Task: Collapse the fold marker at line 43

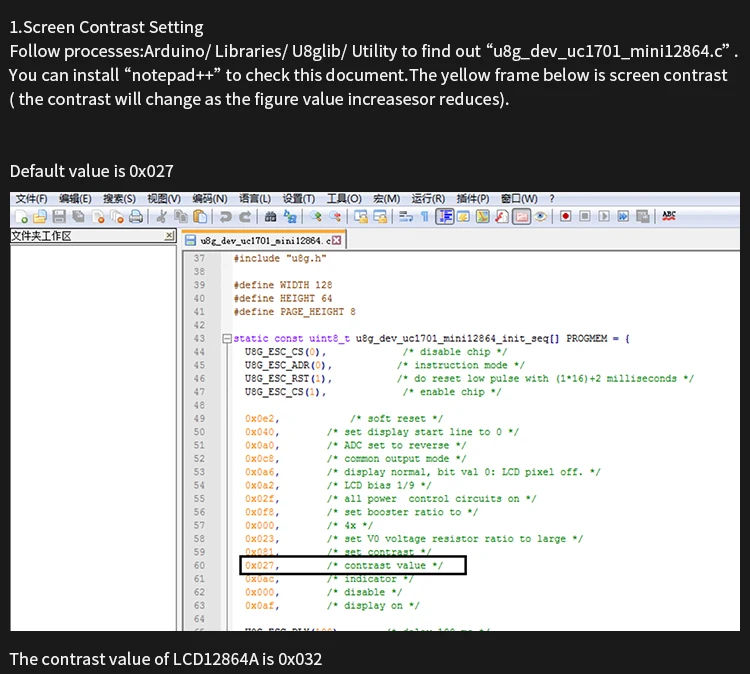Action: click(227, 339)
